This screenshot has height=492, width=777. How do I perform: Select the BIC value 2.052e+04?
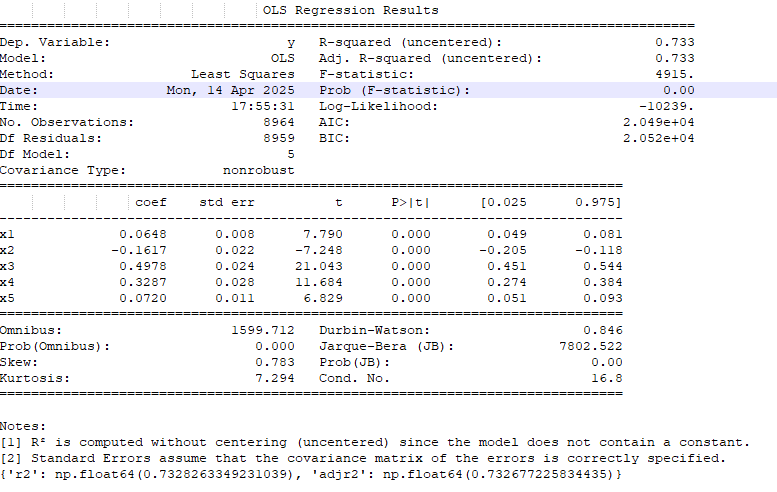pos(659,138)
